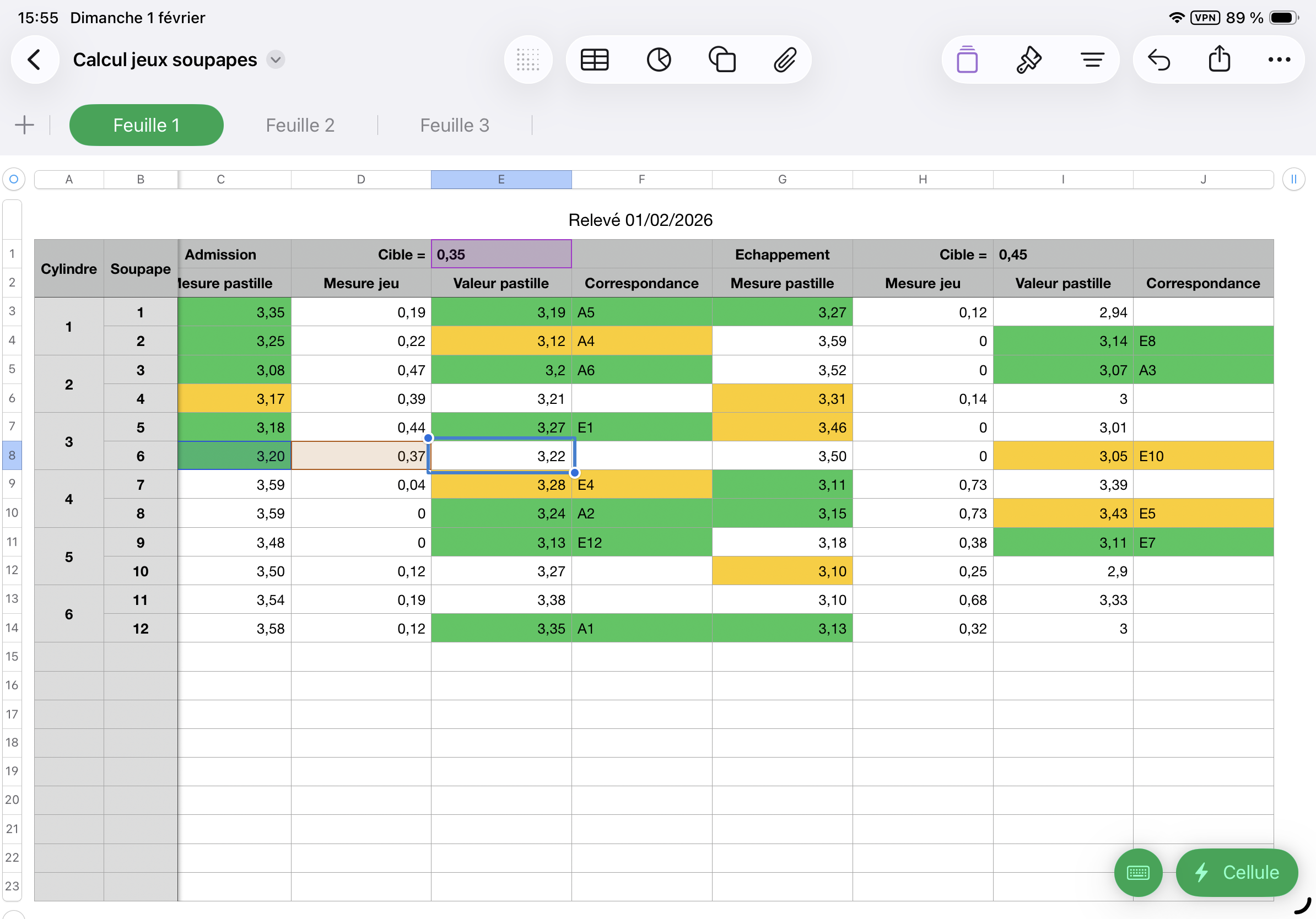This screenshot has height=919, width=1316.
Task: Tap the undo arrow icon
Action: tap(1158, 60)
